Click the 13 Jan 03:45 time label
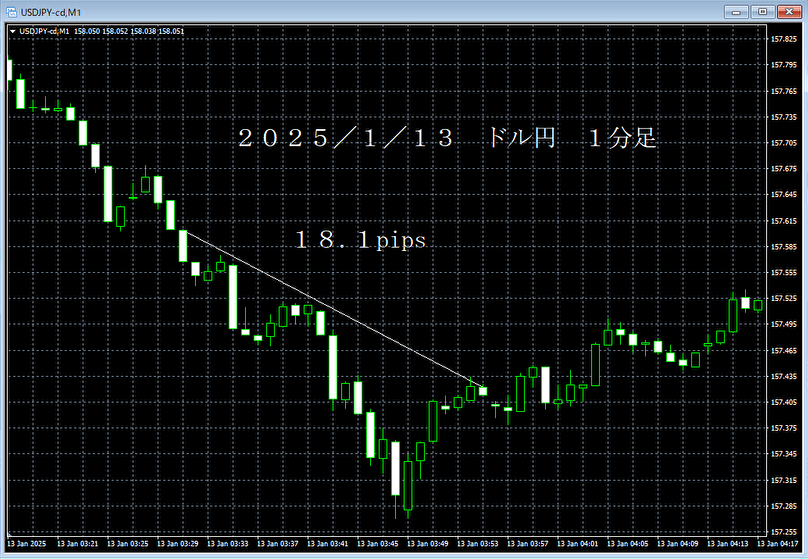The width and height of the screenshot is (808, 559). (x=377, y=544)
